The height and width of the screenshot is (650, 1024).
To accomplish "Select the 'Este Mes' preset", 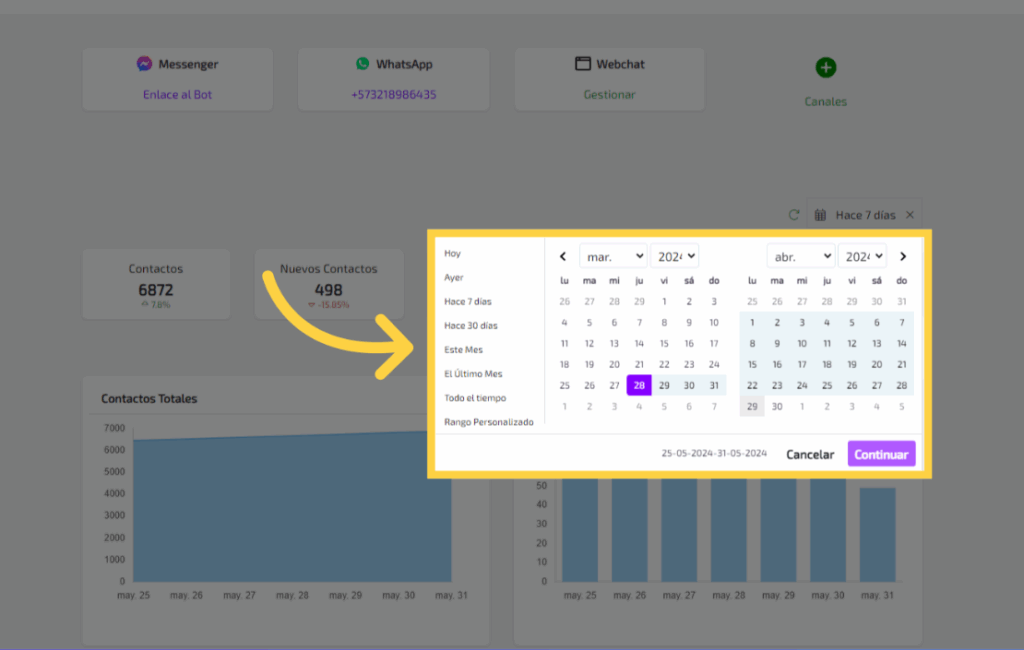I will pyautogui.click(x=463, y=350).
